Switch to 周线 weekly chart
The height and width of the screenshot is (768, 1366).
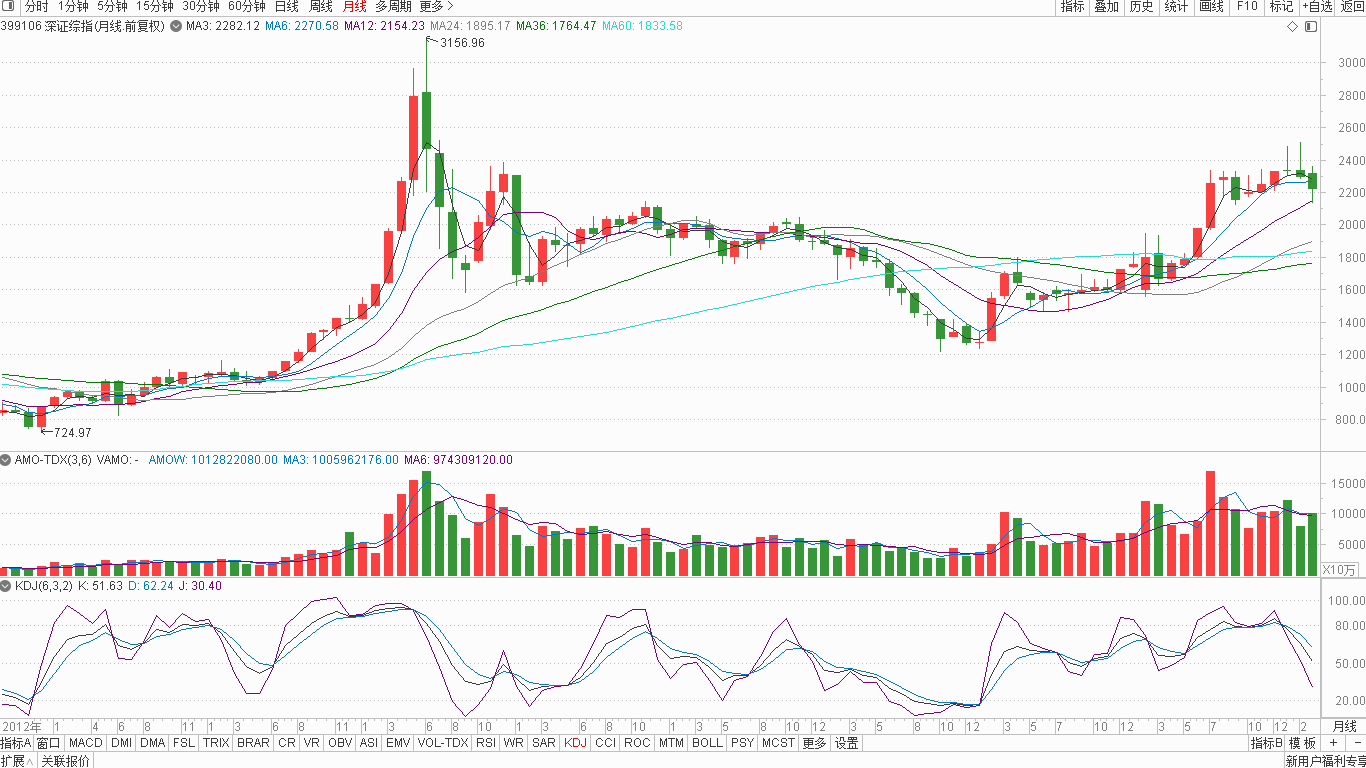coord(320,6)
